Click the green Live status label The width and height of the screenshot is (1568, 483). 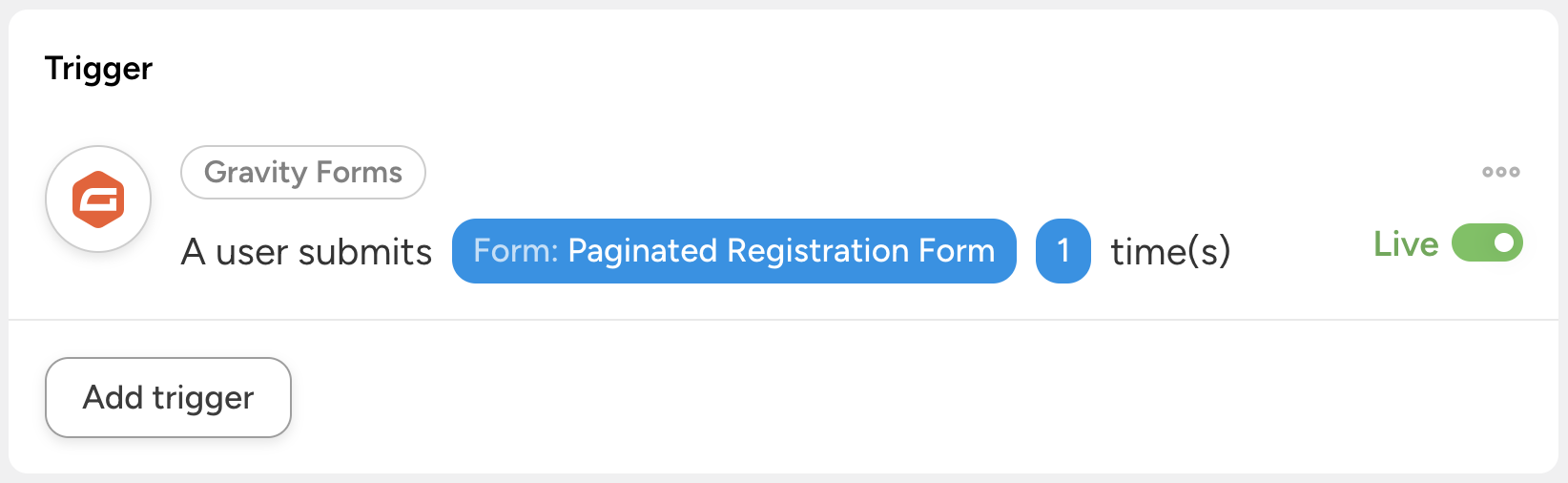pos(1405,244)
